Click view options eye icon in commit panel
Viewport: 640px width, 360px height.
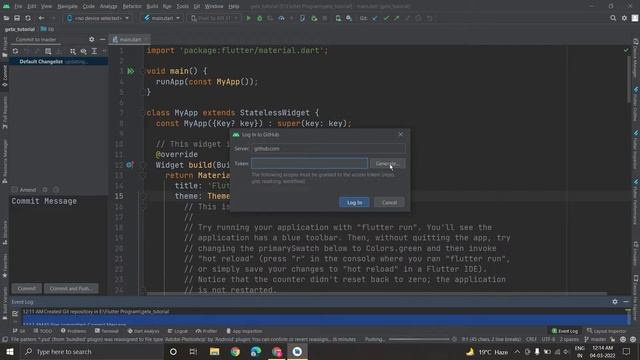pos(83,51)
